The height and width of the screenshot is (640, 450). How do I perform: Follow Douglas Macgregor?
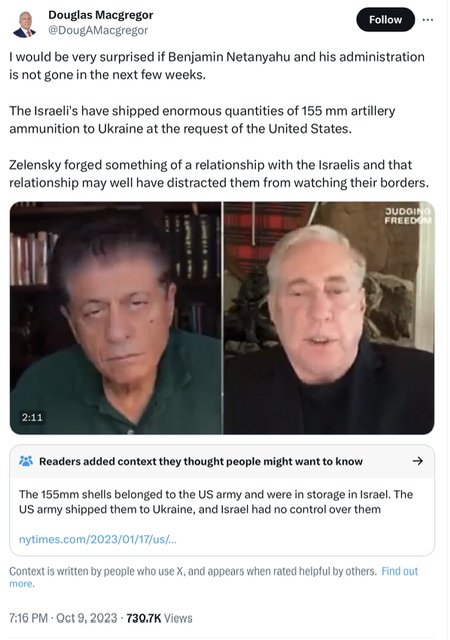point(385,20)
